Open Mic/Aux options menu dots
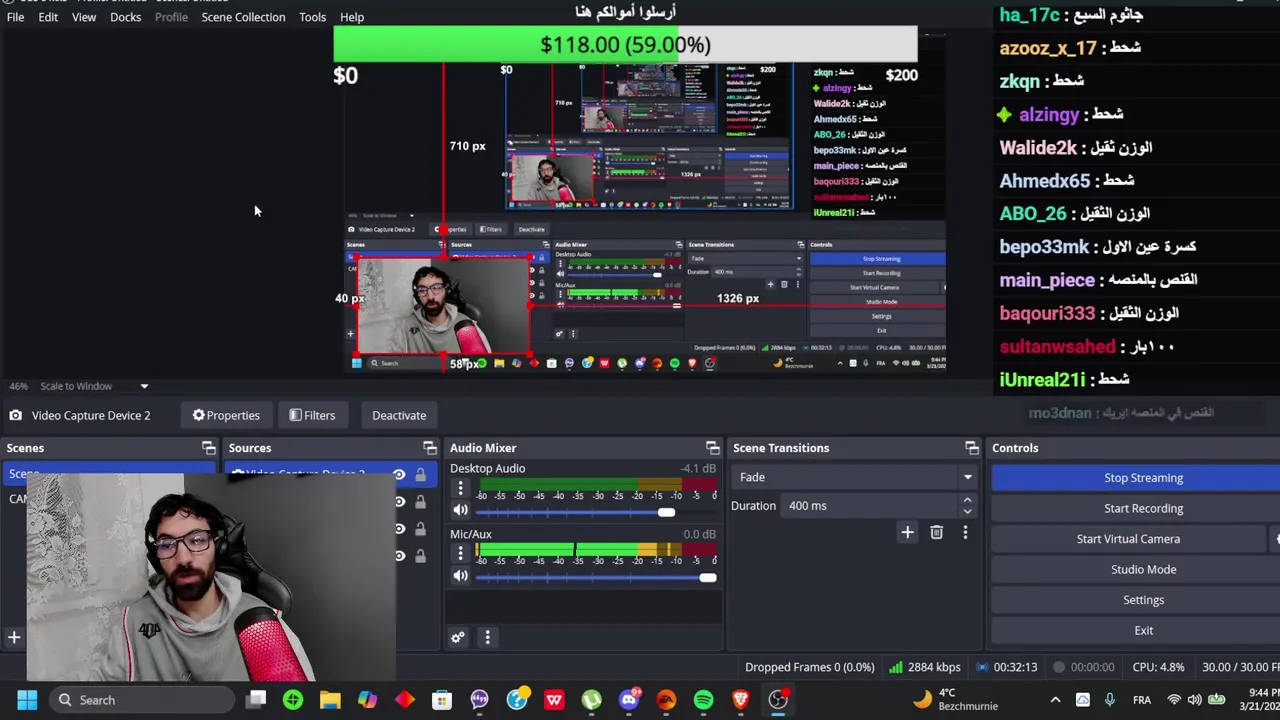Viewport: 1280px width, 720px height. (460, 553)
